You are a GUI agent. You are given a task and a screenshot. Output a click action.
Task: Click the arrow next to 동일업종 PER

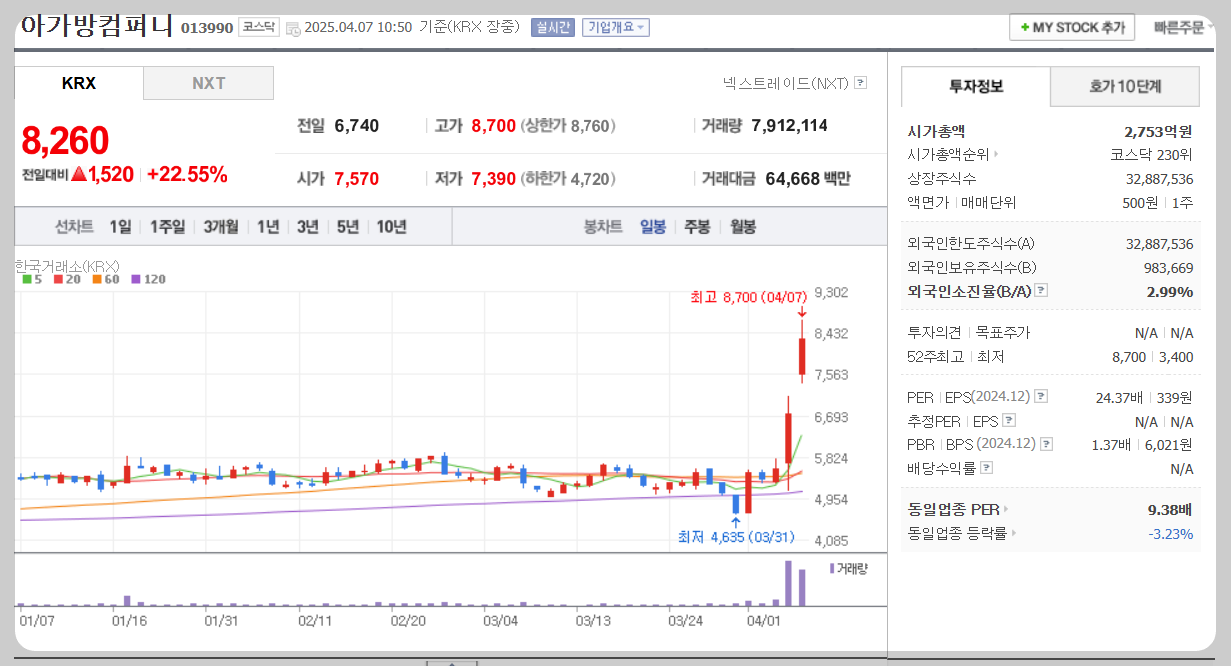(1006, 510)
